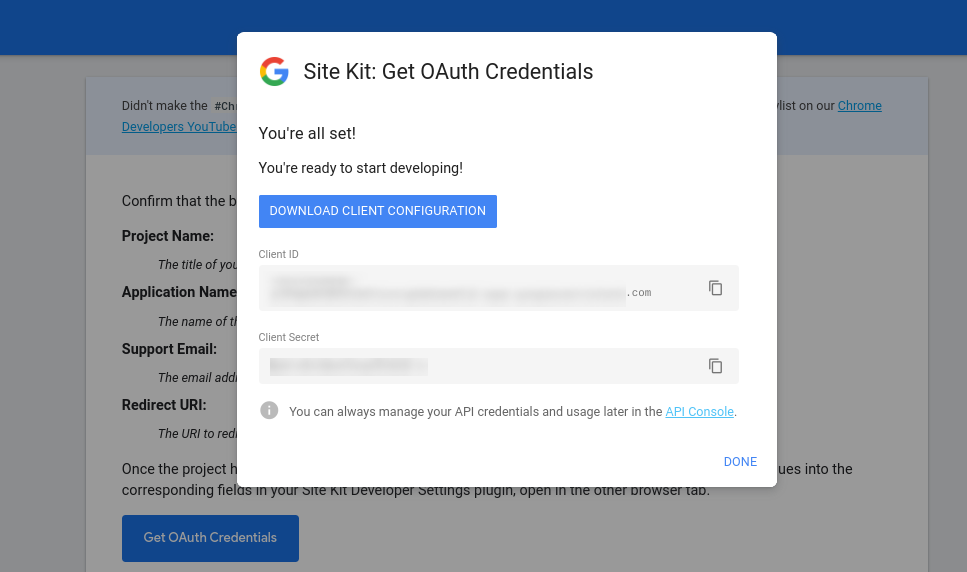Click the info icon beside API note
This screenshot has width=967, height=572.
click(x=269, y=410)
